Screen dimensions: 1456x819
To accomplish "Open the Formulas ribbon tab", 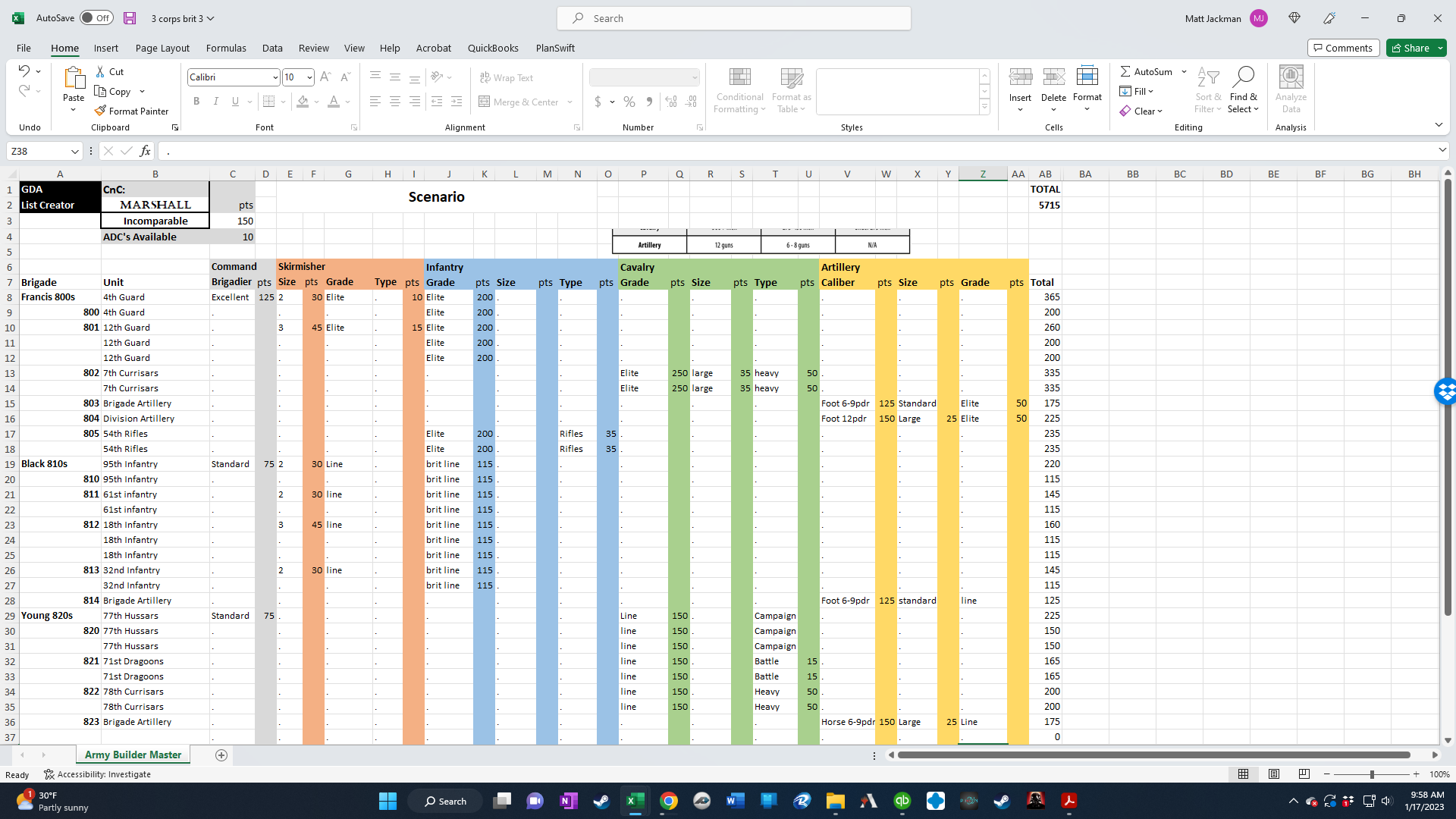I will (226, 48).
